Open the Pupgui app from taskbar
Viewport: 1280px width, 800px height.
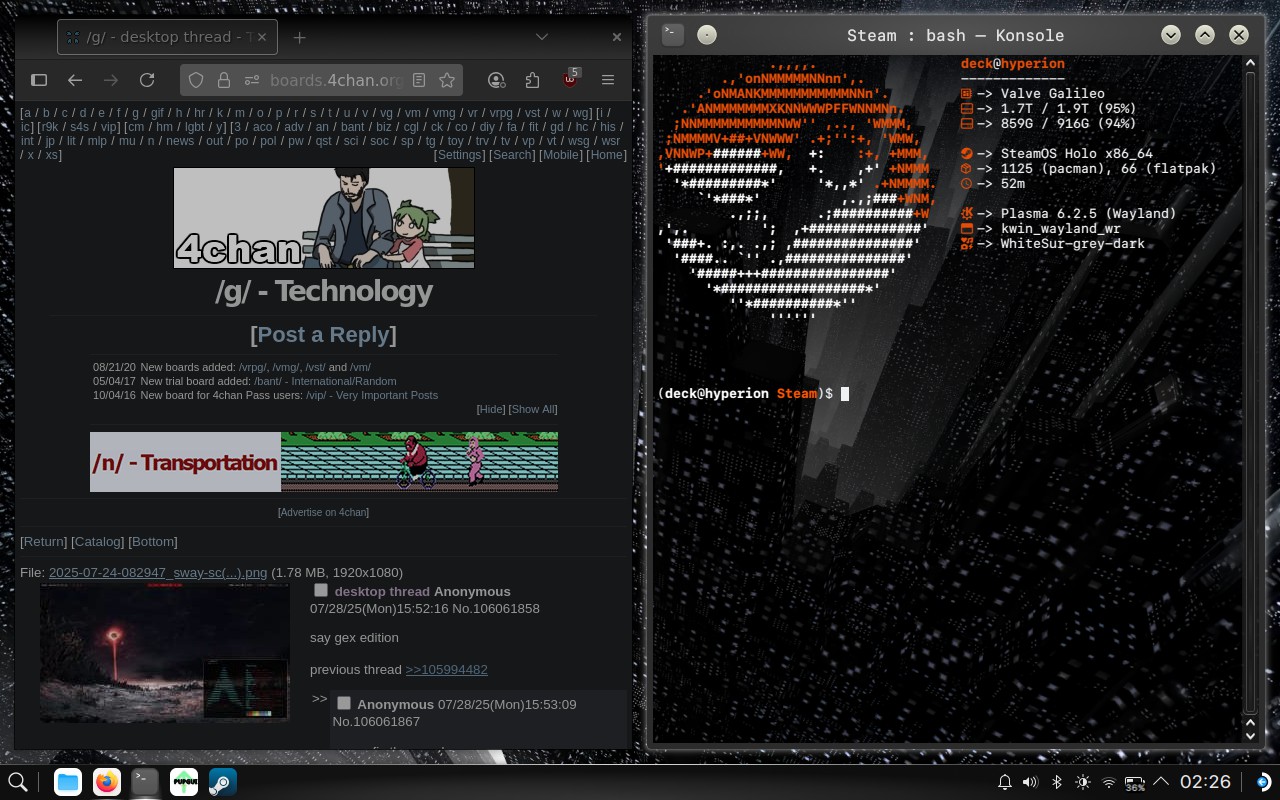click(x=184, y=782)
